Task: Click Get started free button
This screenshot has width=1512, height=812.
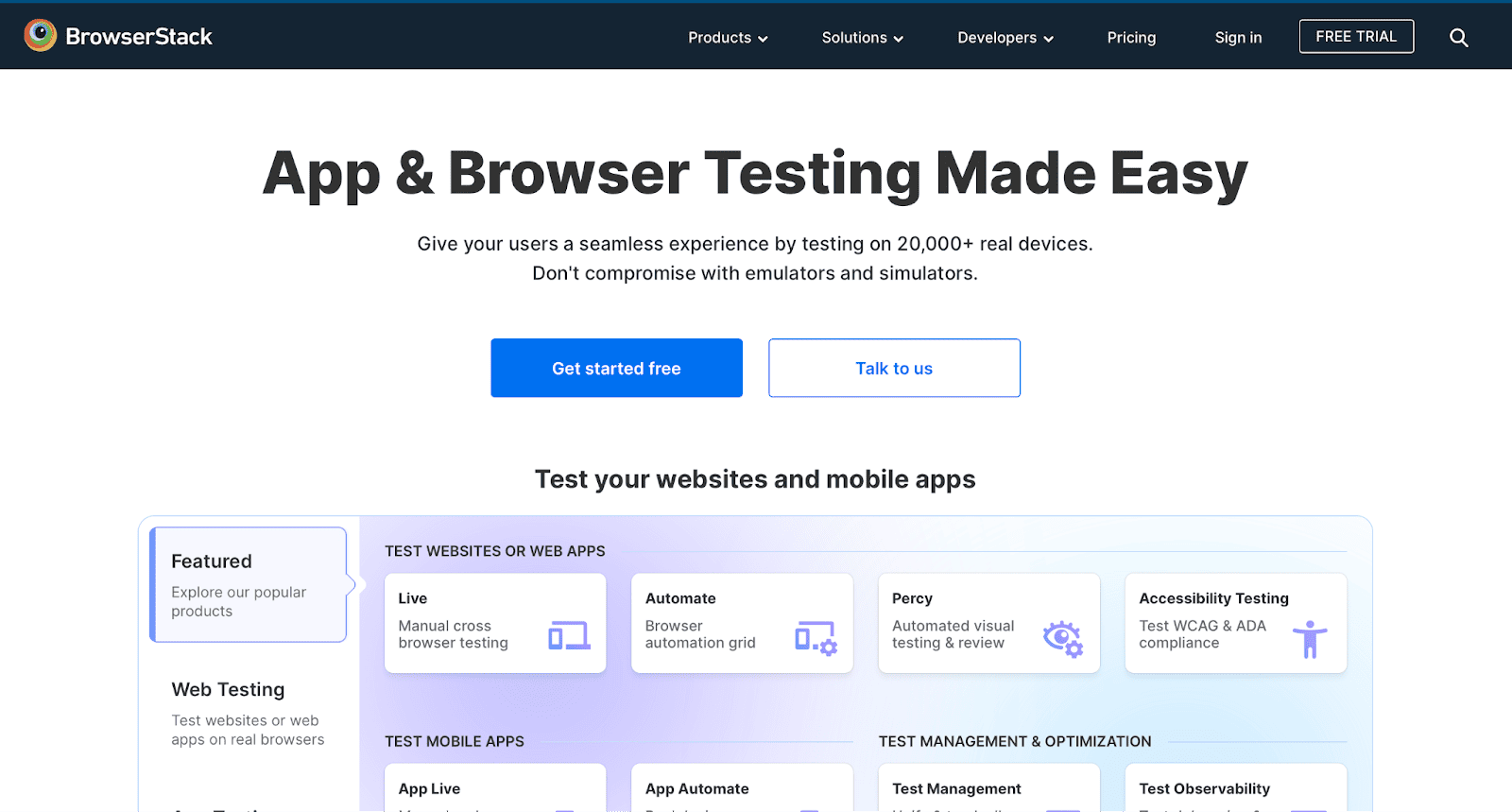Action: pyautogui.click(x=616, y=368)
